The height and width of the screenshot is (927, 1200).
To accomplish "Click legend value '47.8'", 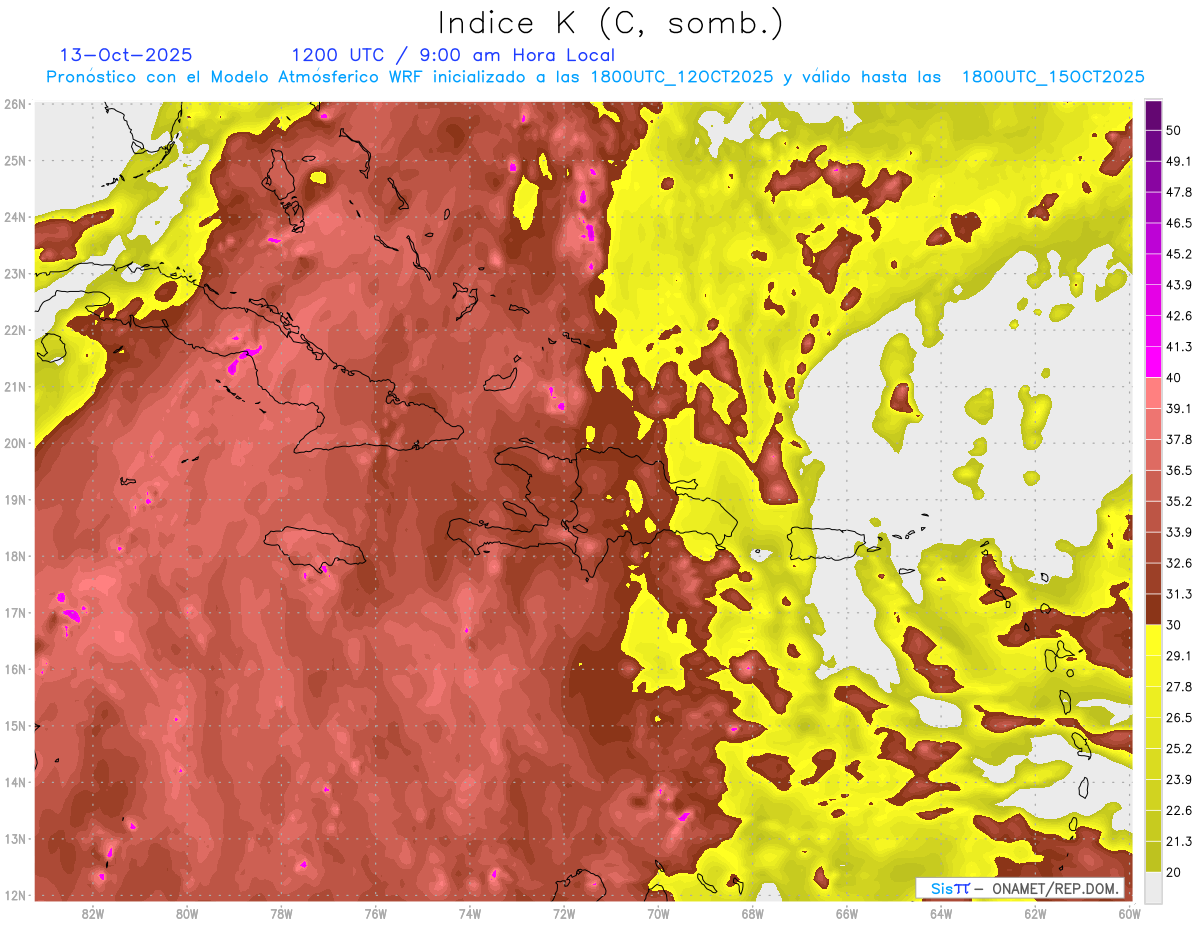I will point(1179,192).
